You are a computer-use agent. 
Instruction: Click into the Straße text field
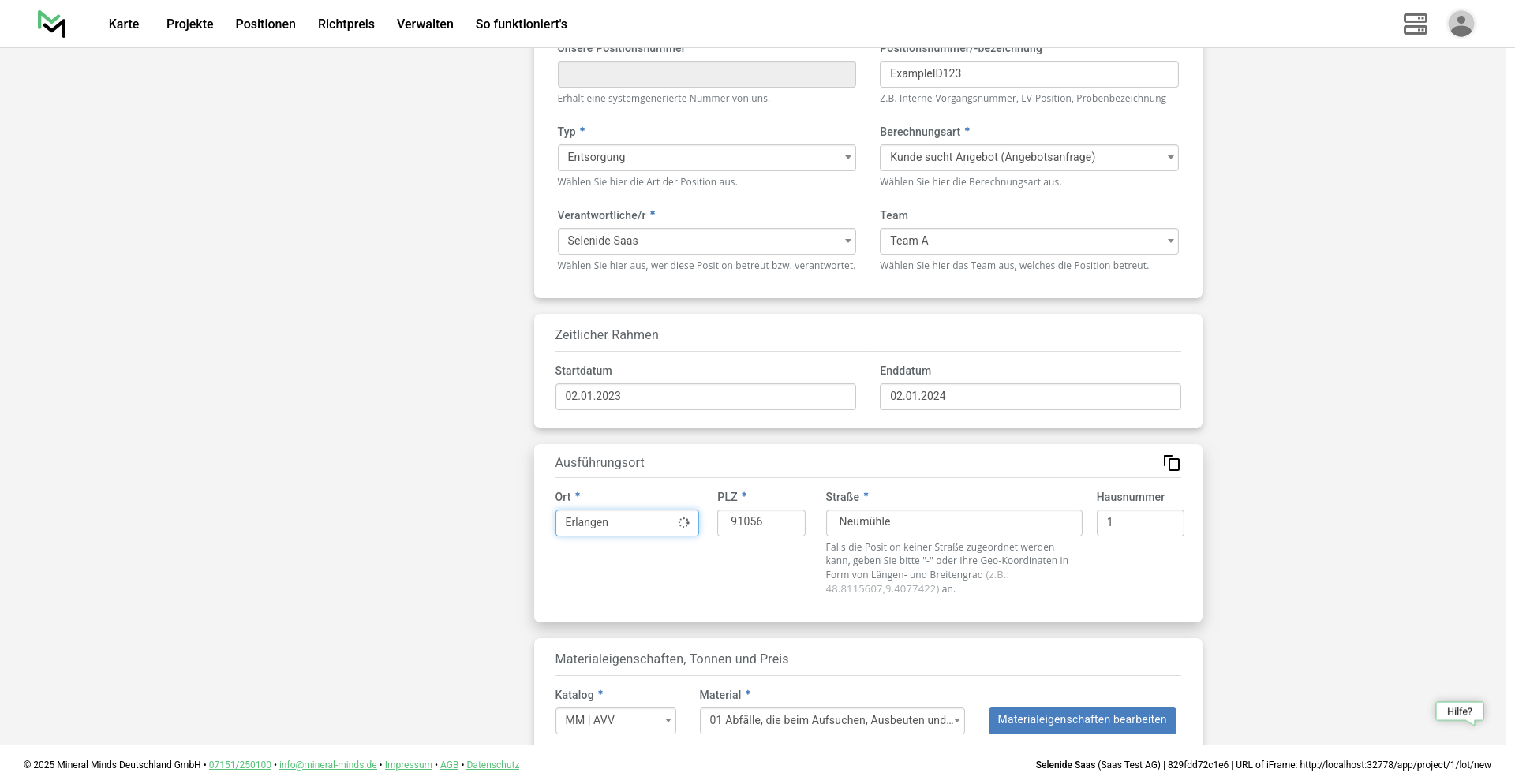click(953, 523)
